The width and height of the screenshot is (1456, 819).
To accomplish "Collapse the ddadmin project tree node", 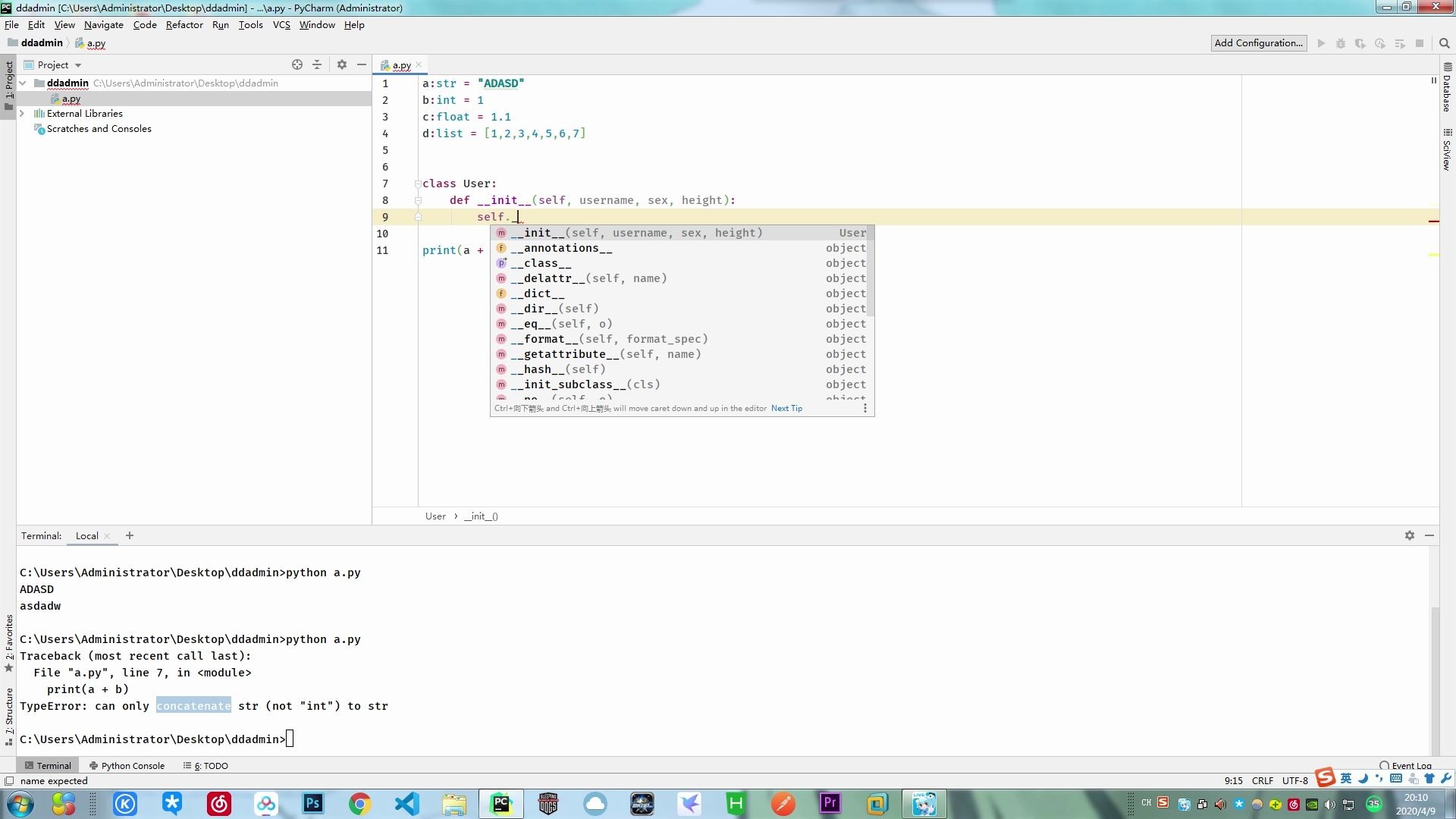I will 22,83.
